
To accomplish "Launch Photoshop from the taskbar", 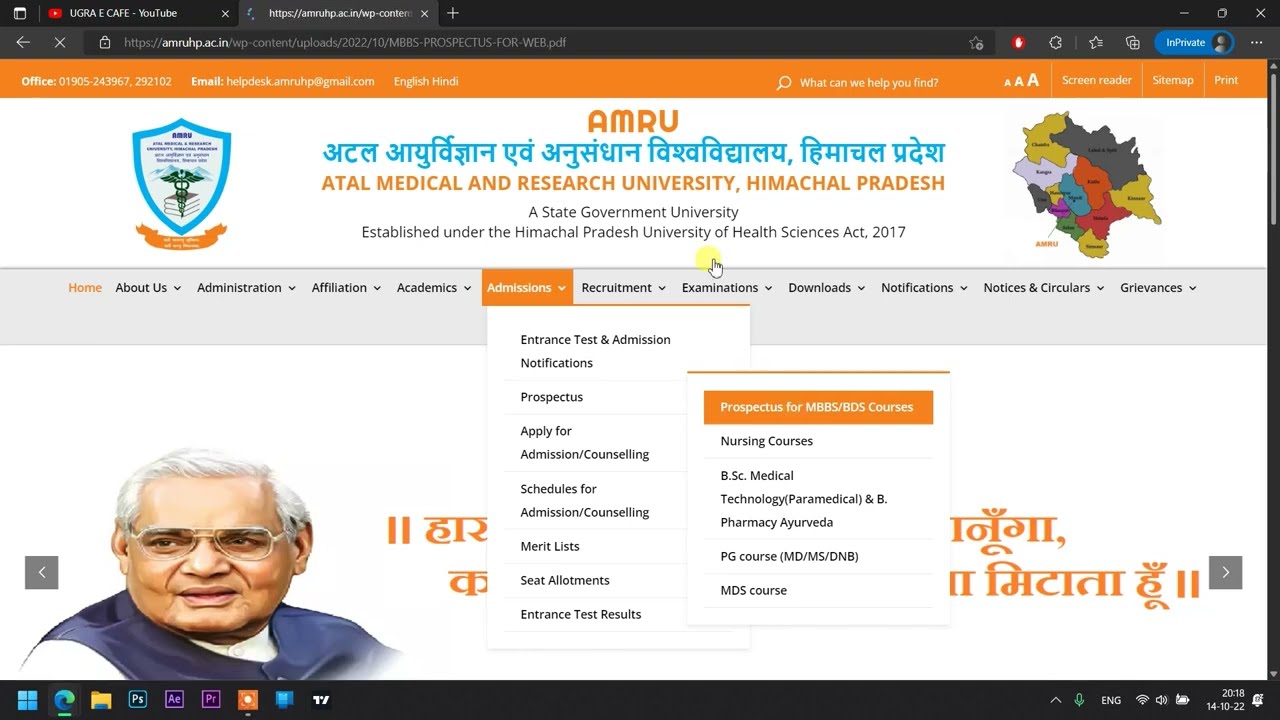I will [x=138, y=700].
